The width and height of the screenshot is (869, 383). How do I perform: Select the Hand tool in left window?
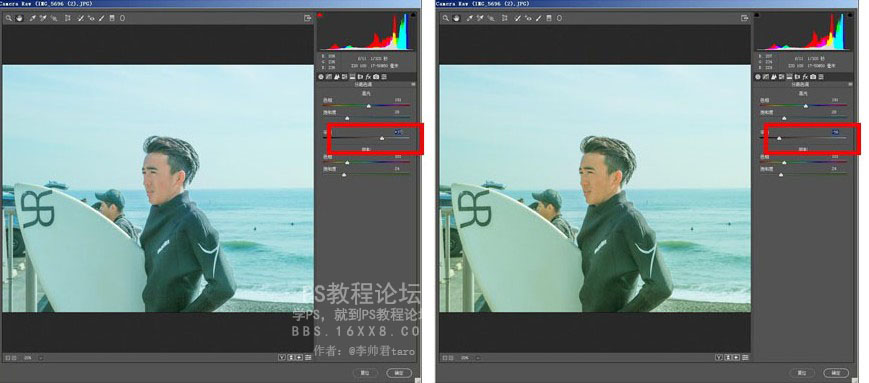(x=19, y=18)
